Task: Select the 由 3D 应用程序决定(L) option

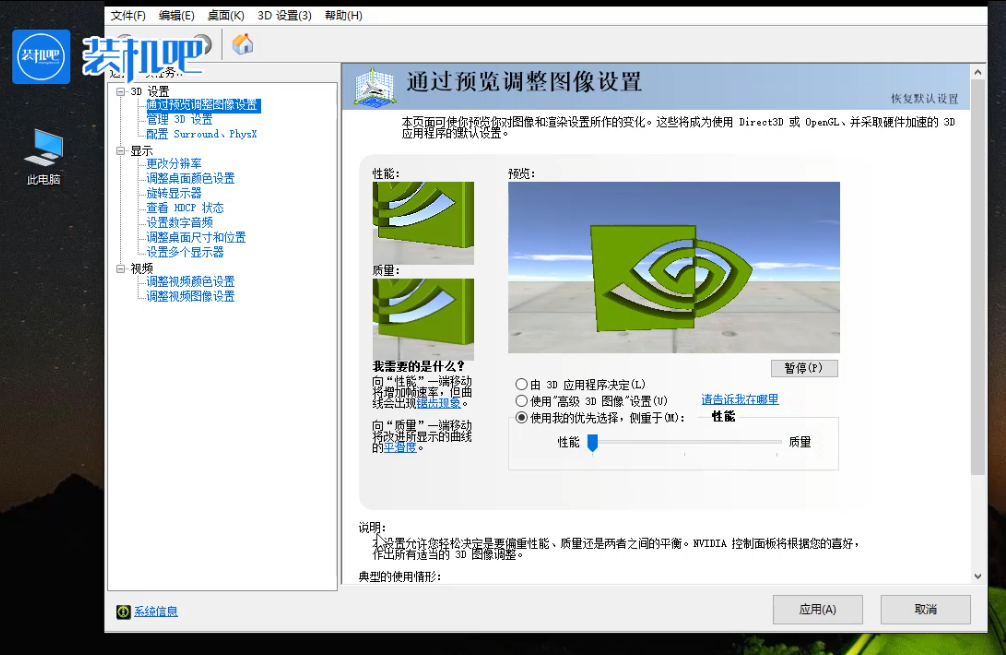Action: [x=522, y=383]
